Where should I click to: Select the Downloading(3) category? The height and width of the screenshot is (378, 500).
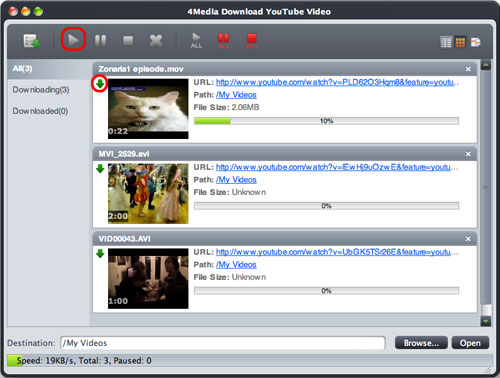49,90
